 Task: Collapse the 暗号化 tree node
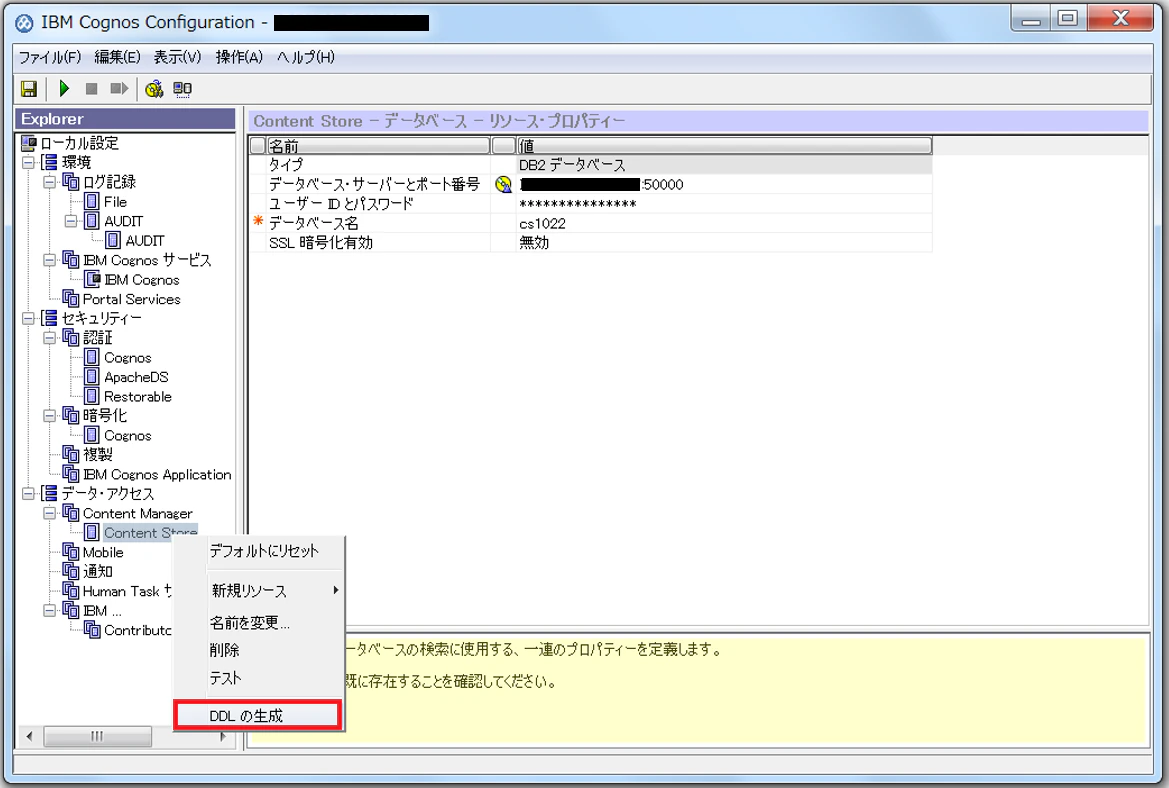point(49,416)
